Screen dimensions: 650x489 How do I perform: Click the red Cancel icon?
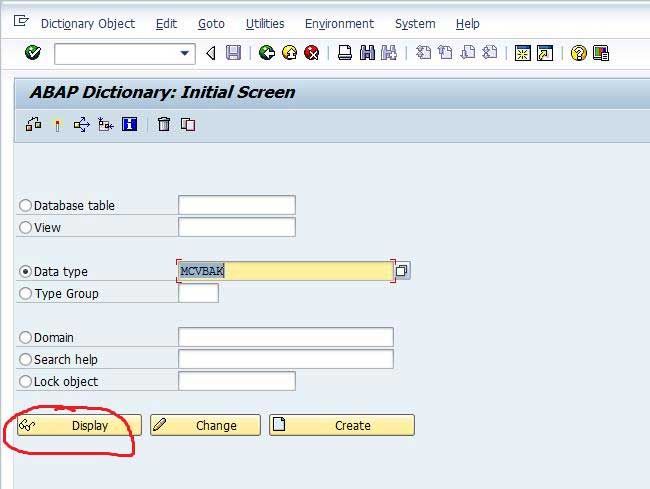pyautogui.click(x=311, y=53)
